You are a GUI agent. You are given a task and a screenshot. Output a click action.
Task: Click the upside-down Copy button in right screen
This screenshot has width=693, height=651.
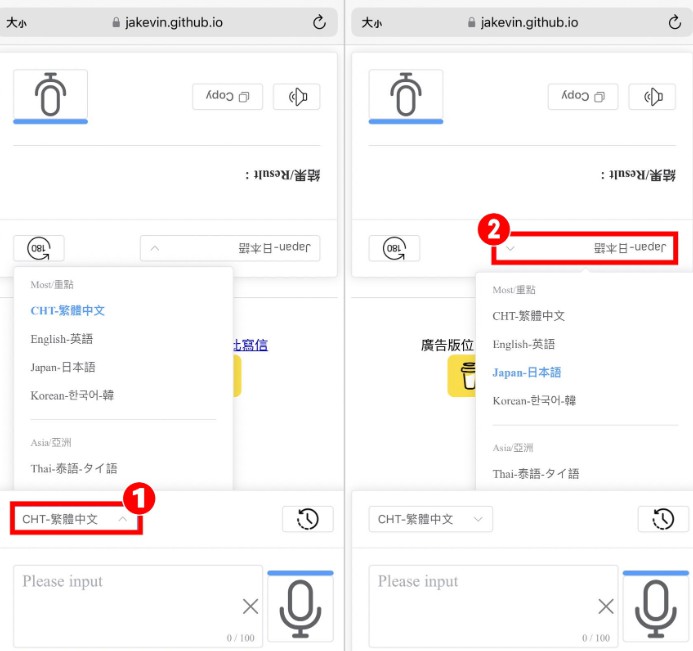(x=583, y=96)
